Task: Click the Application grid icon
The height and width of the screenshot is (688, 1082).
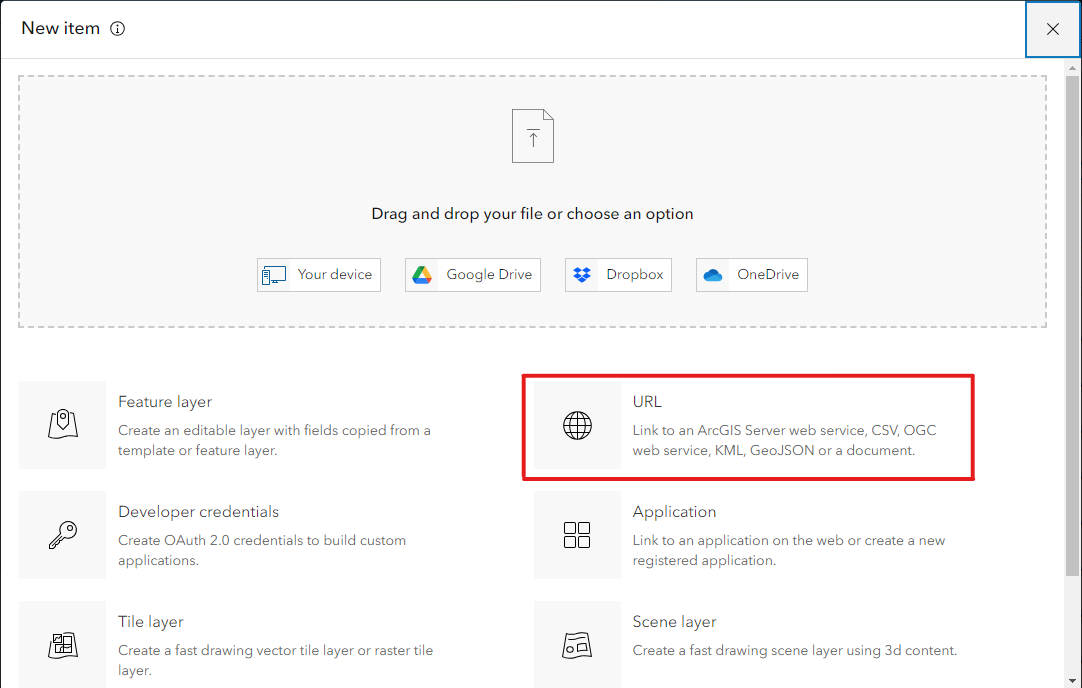Action: point(577,535)
